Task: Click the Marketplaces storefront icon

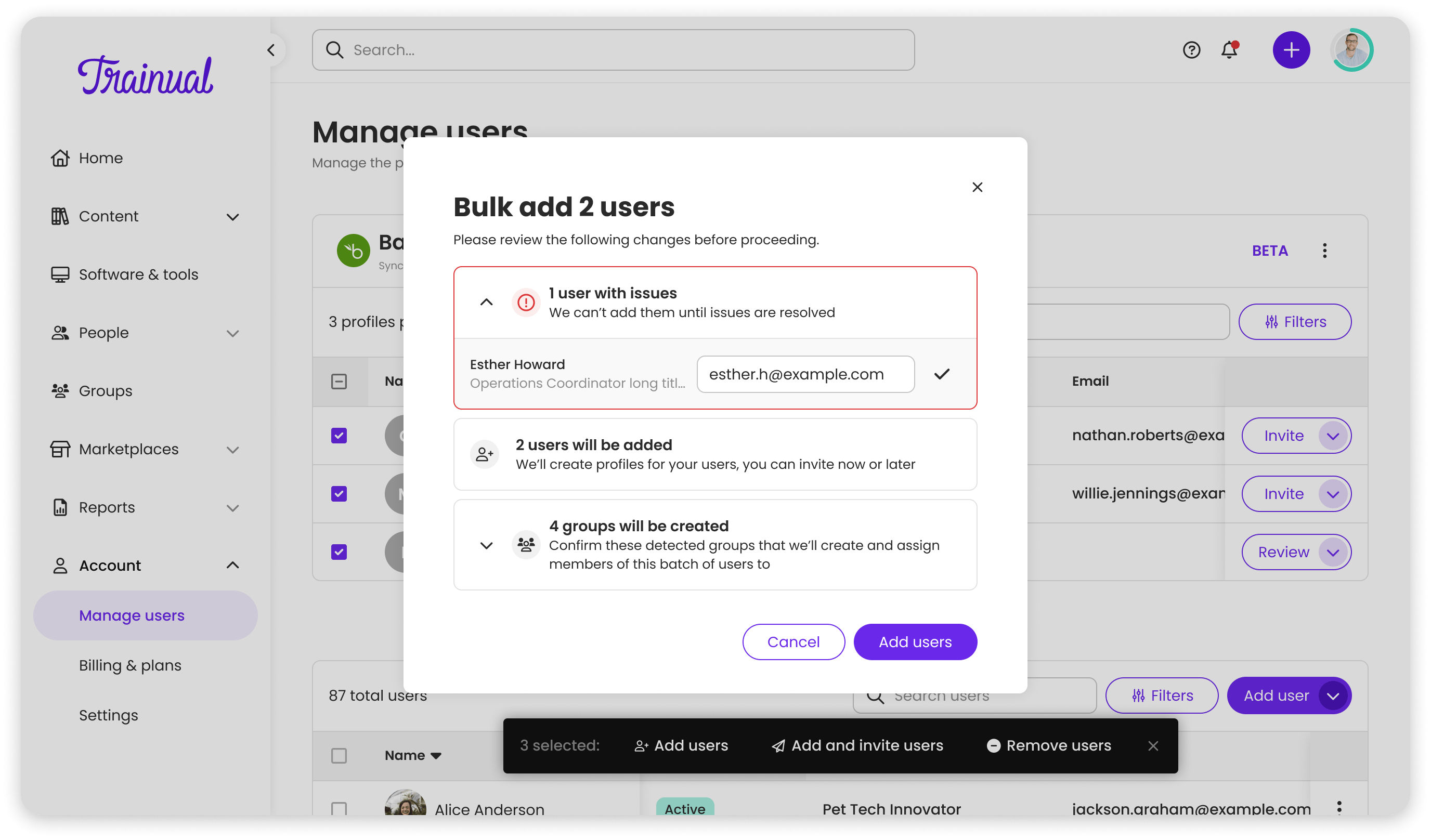Action: pos(60,449)
